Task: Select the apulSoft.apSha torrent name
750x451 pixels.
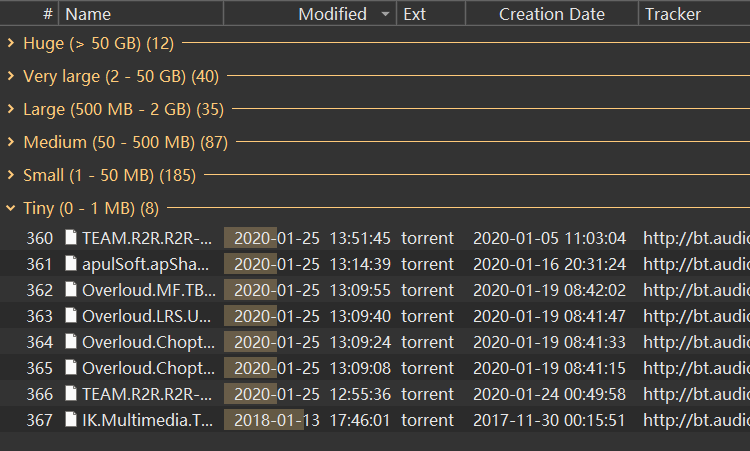Action: 147,264
